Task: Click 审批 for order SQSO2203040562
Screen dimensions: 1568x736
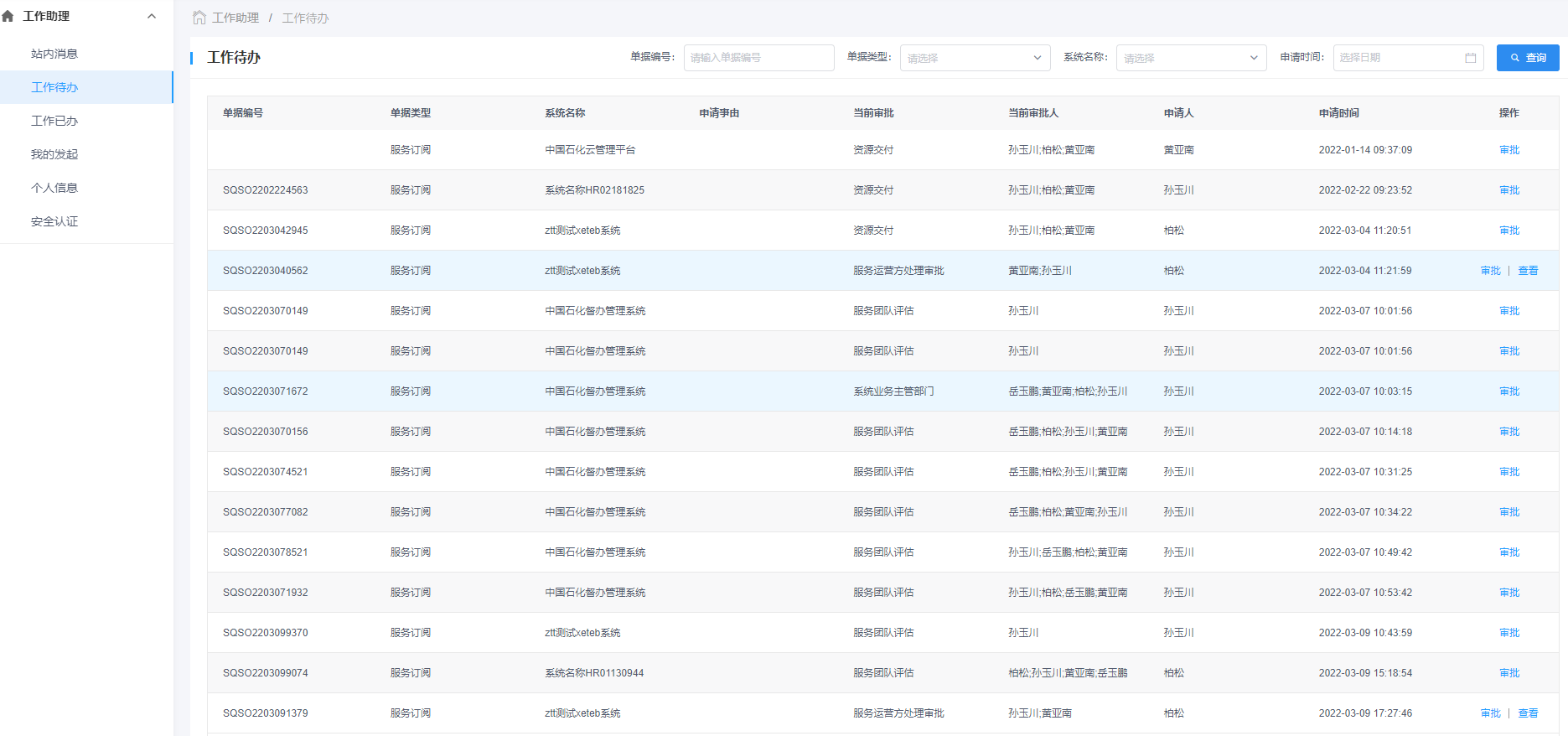Action: click(x=1491, y=271)
